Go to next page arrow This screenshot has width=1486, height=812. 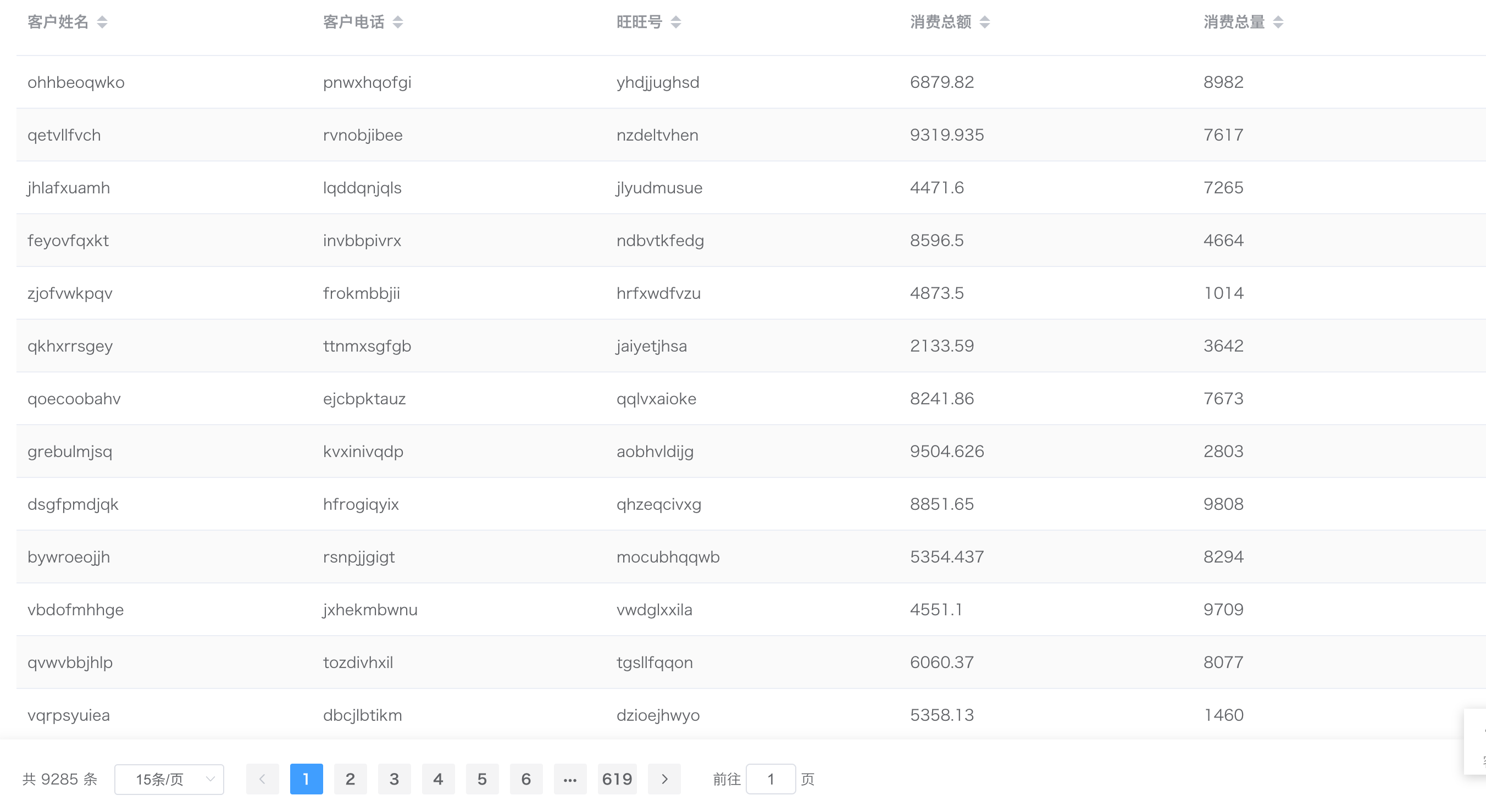[664, 779]
